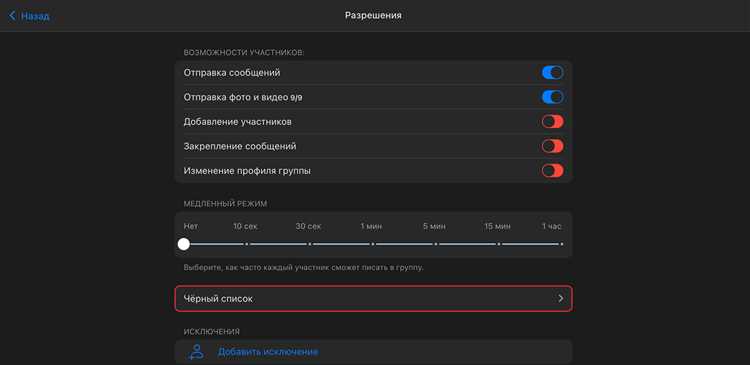Image resolution: width=750 pixels, height=365 pixels.
Task: Toggle Отправка фото и видео permission
Action: (552, 97)
